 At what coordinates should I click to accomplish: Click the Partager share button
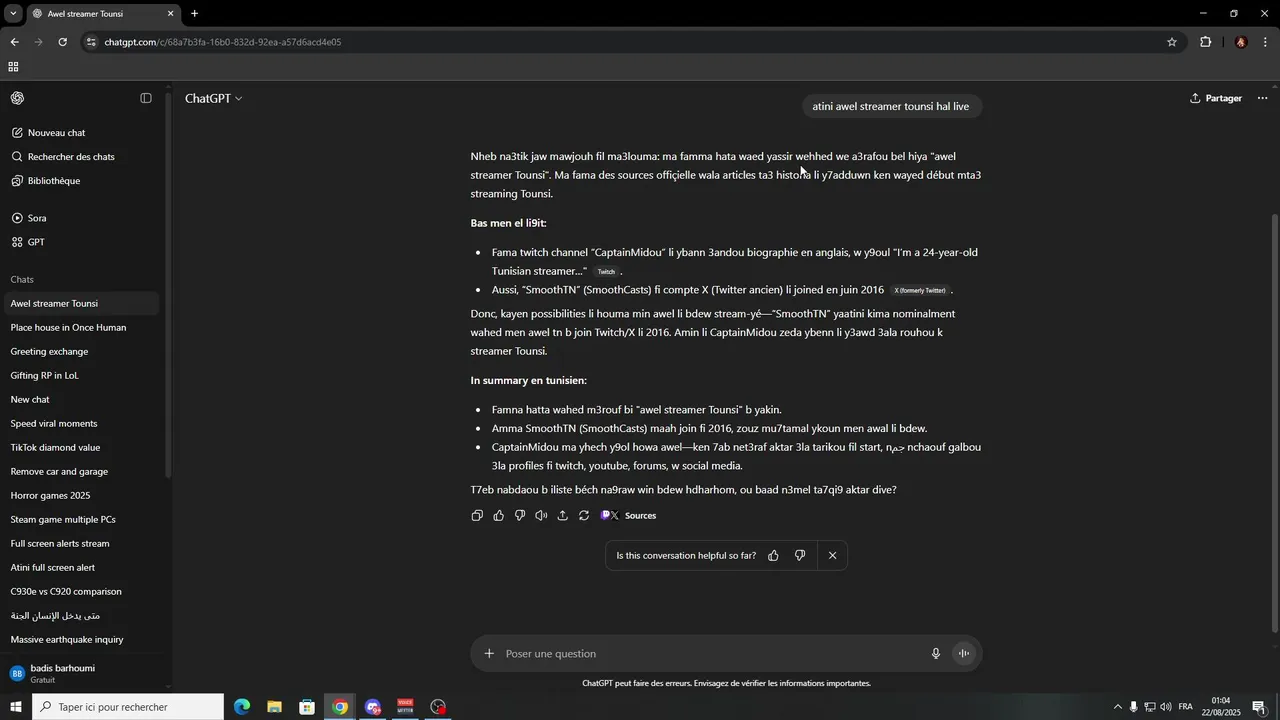[x=1216, y=98]
